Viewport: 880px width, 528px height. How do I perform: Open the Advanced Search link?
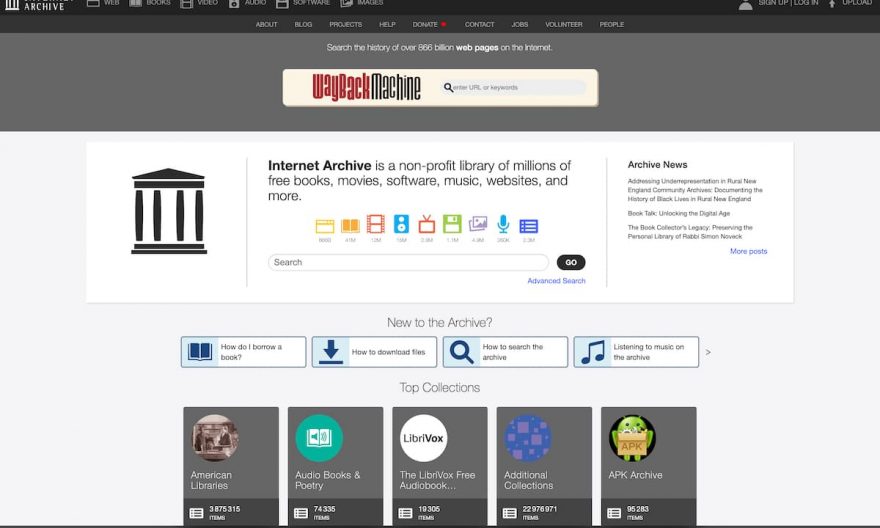556,281
